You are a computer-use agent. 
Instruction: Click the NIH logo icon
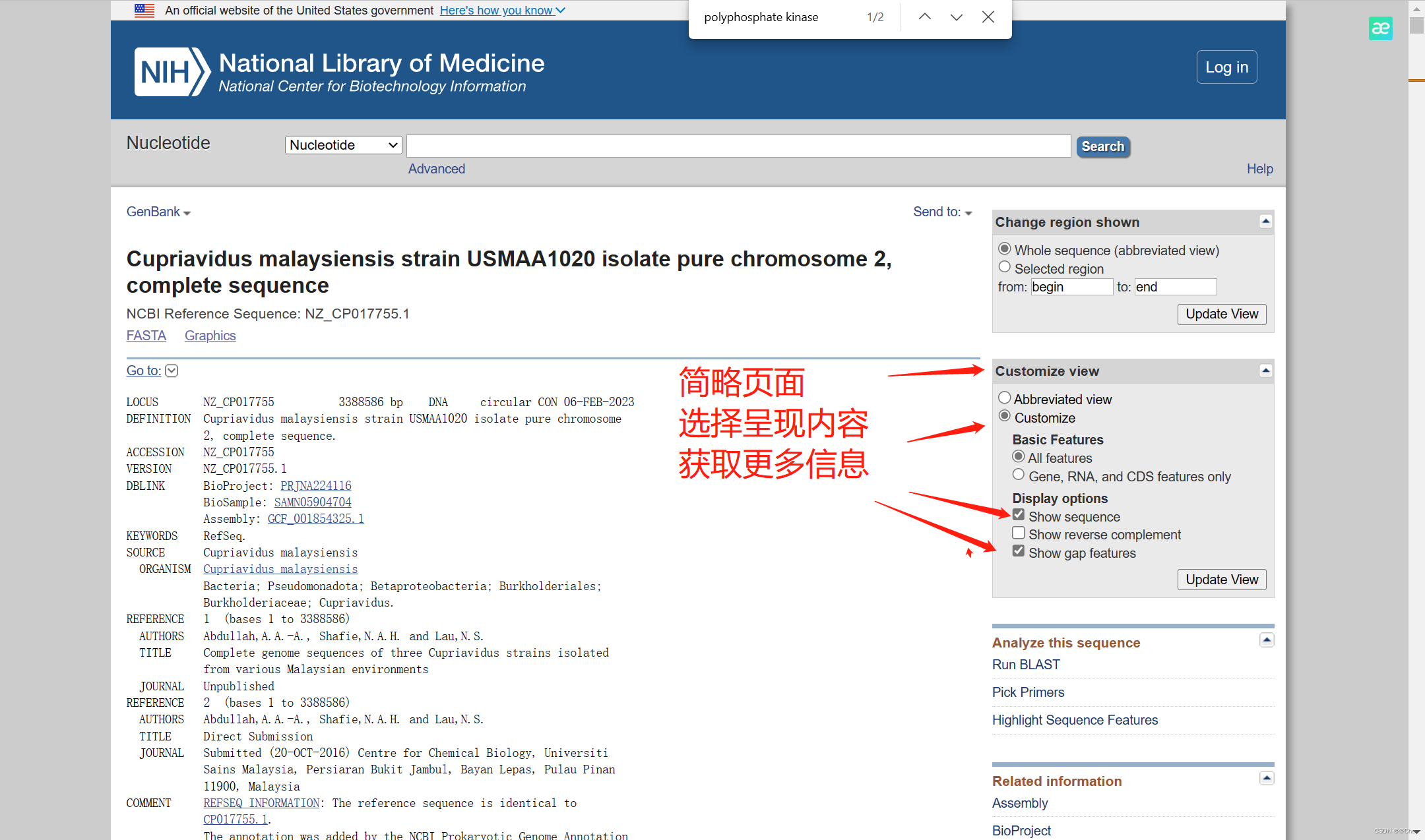(171, 72)
